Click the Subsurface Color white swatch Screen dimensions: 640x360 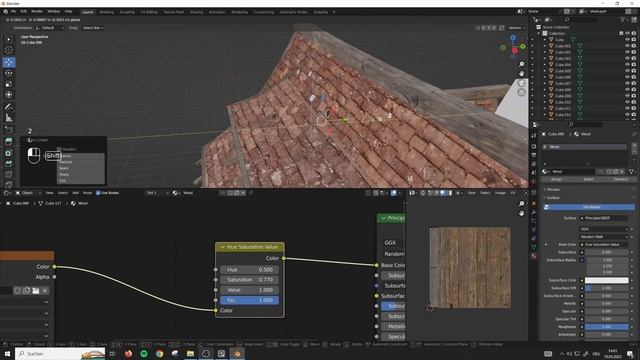click(x=607, y=280)
